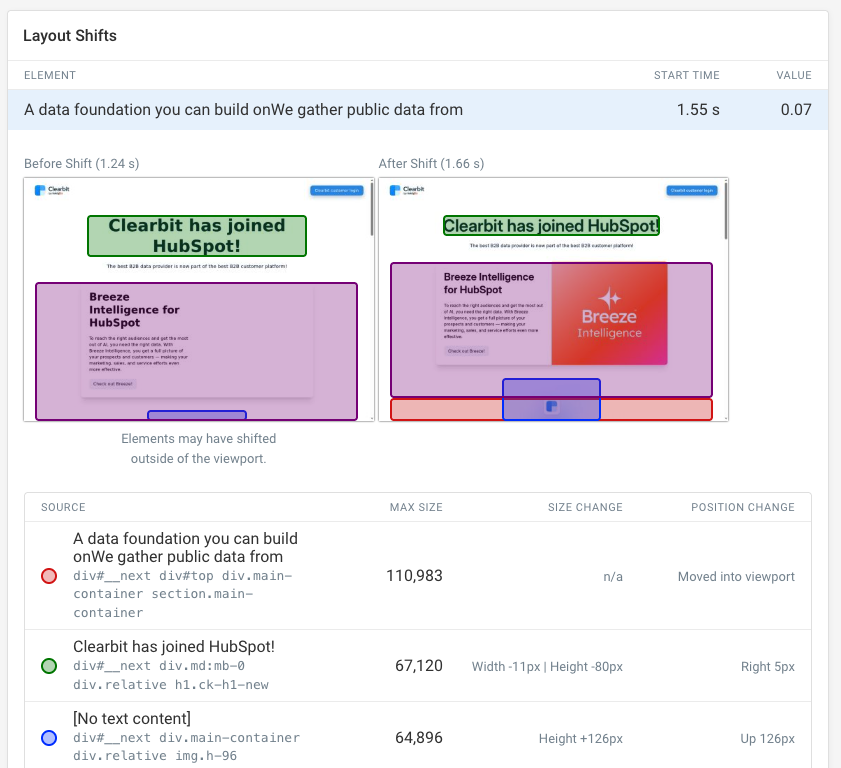Click the green source color marker
The width and height of the screenshot is (841, 768).
[x=48, y=666]
